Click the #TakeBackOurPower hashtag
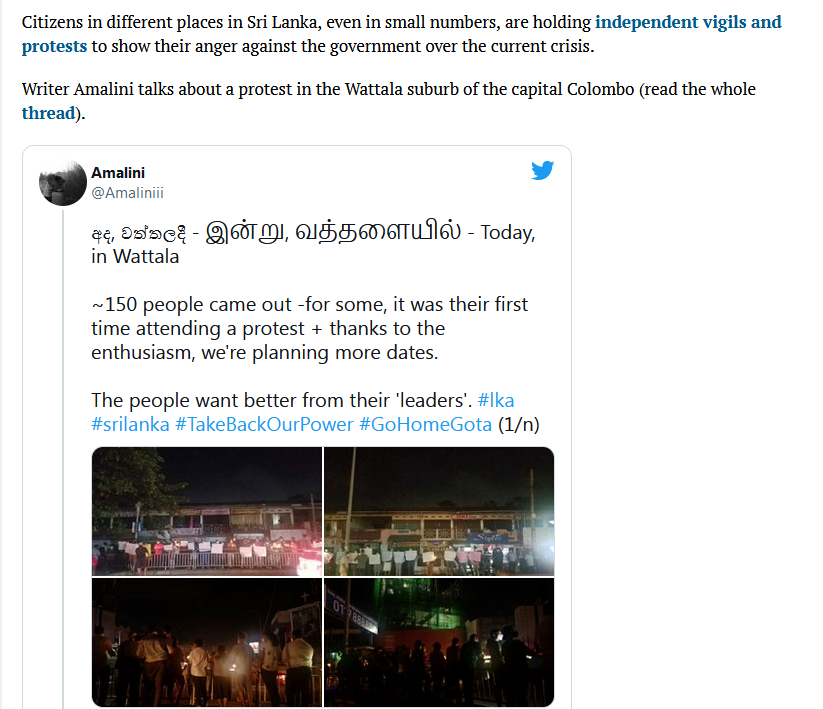Image resolution: width=823 pixels, height=709 pixels. pos(265,424)
